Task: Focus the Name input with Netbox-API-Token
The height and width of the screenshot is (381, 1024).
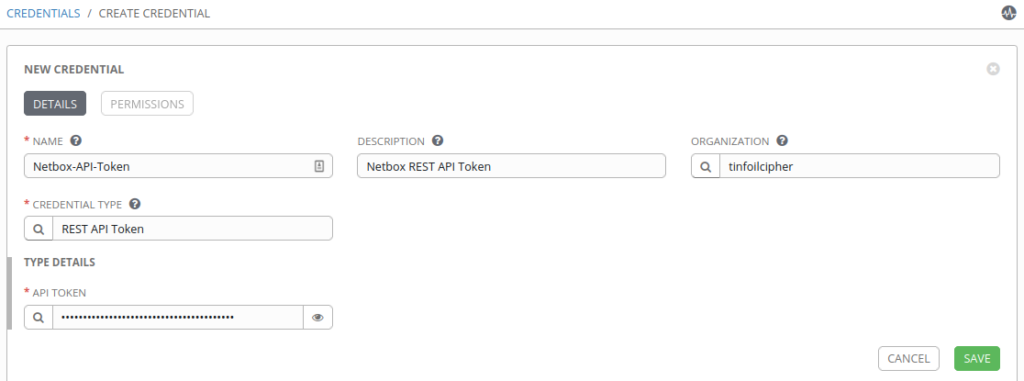Action: pyautogui.click(x=178, y=166)
